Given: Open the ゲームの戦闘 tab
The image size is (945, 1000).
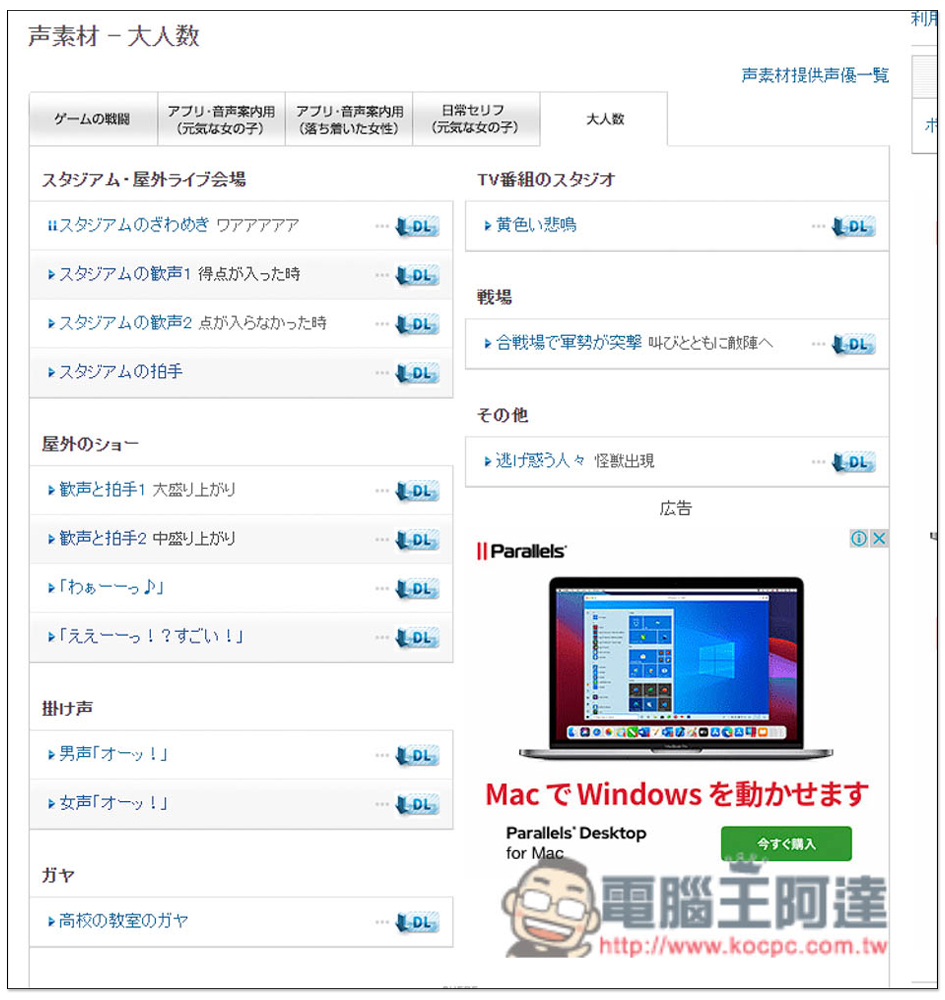Looking at the screenshot, I should pos(93,119).
